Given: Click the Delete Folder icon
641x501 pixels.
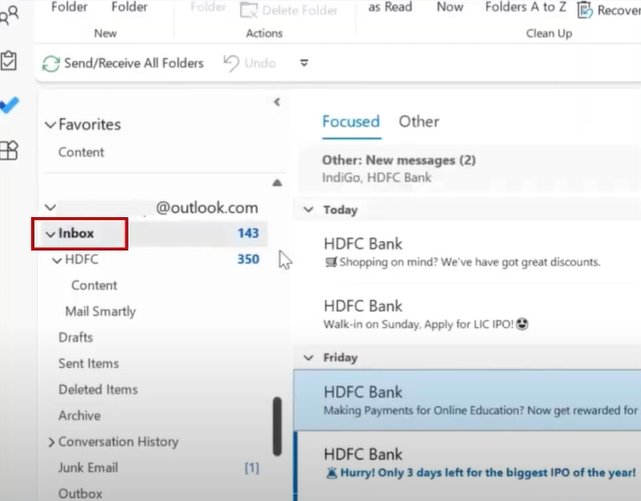Looking at the screenshot, I should tap(249, 10).
